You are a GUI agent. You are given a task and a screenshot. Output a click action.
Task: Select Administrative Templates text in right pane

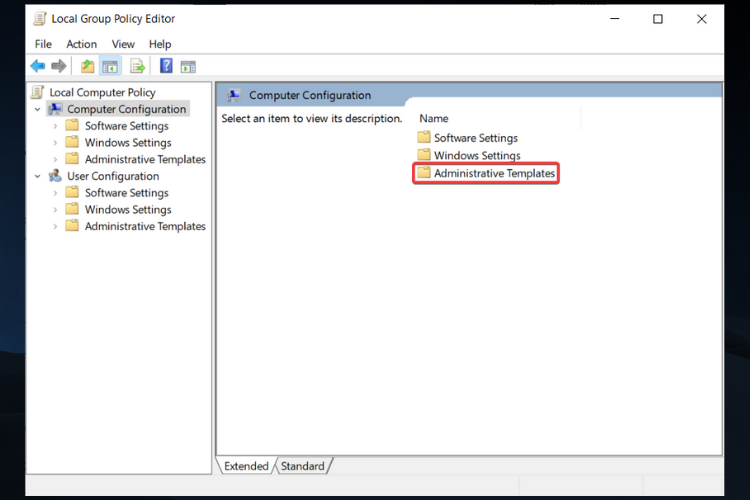pyautogui.click(x=494, y=173)
